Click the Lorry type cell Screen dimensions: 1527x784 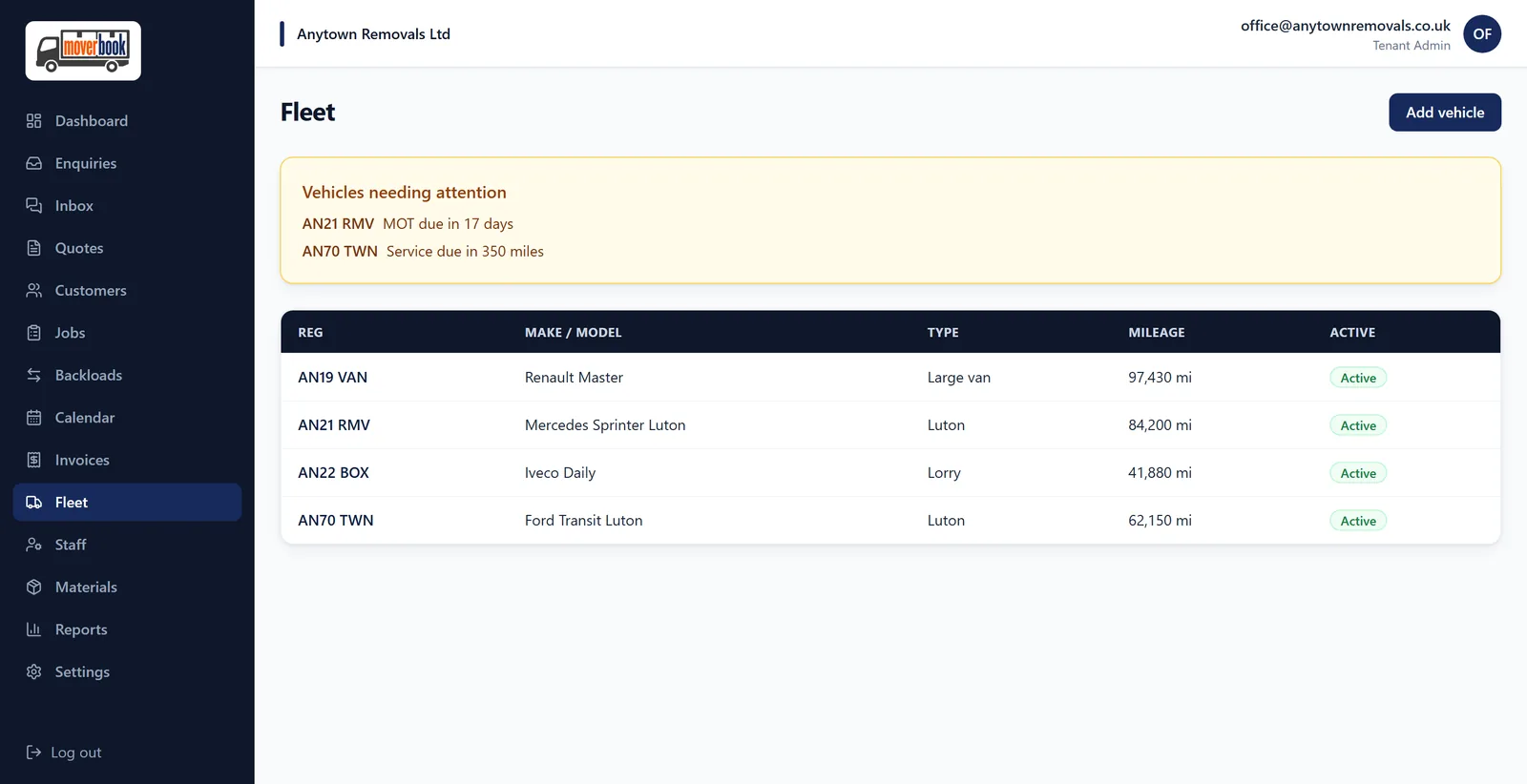click(944, 473)
